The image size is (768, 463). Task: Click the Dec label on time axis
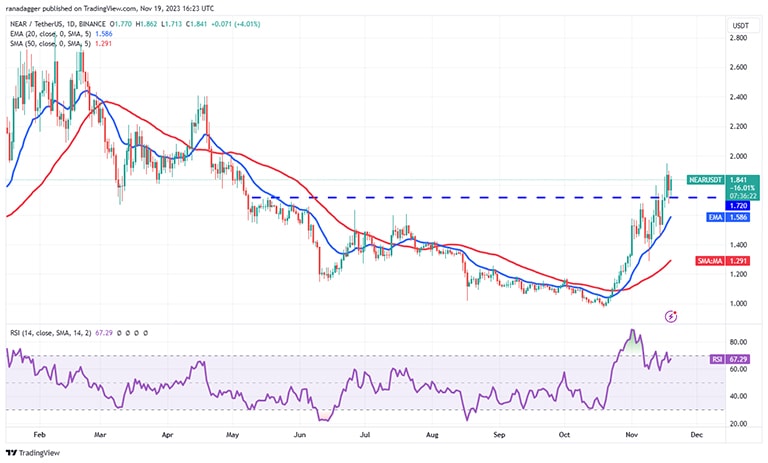tap(696, 435)
